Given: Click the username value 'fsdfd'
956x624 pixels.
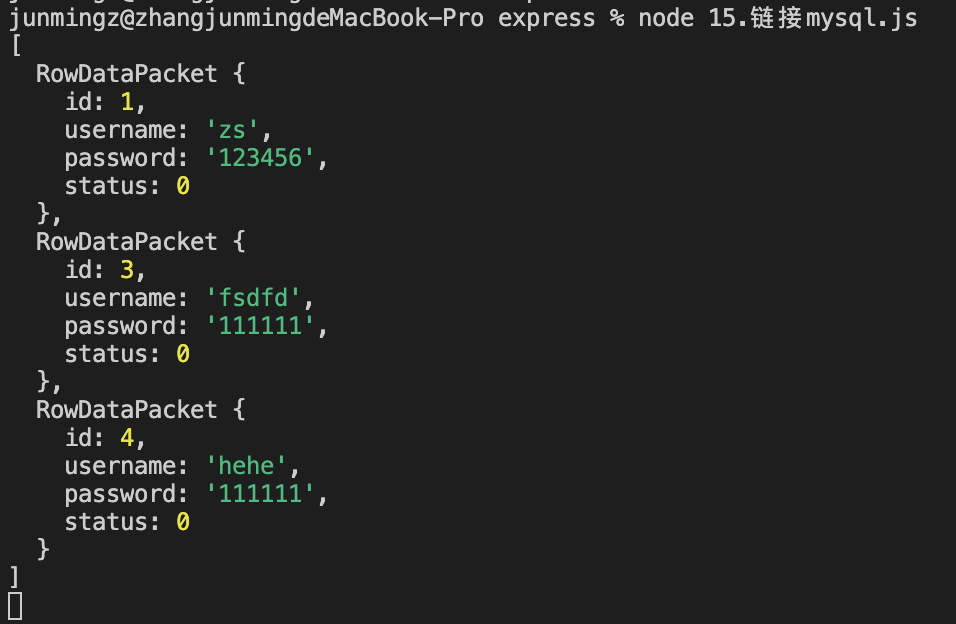Looking at the screenshot, I should click(x=253, y=298).
